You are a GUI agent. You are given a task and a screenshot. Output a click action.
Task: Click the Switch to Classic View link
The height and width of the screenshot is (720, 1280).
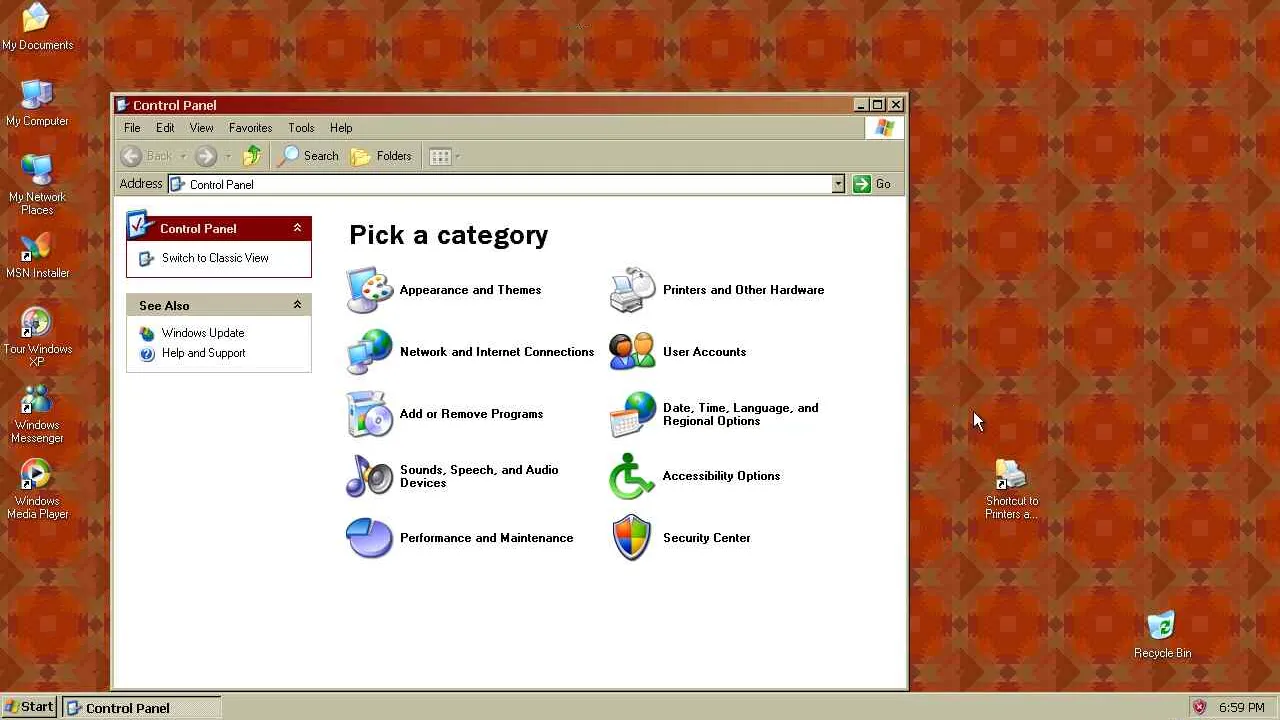click(x=215, y=258)
